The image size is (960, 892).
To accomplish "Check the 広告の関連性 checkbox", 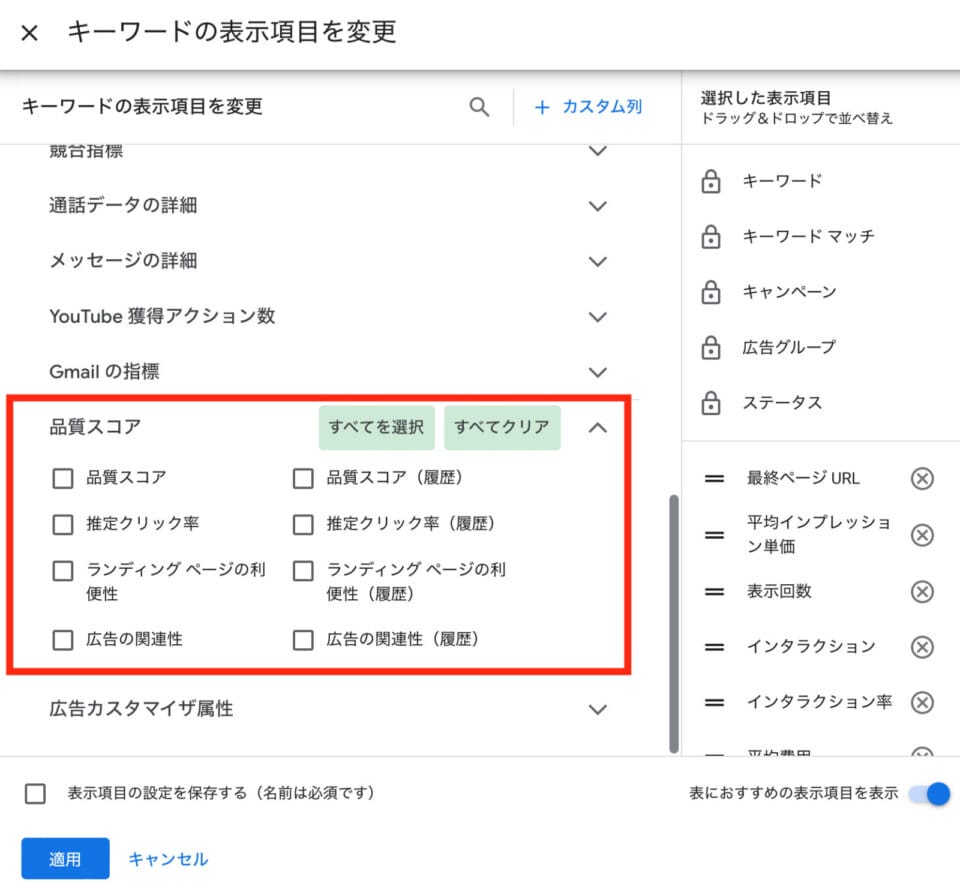I will [x=63, y=640].
